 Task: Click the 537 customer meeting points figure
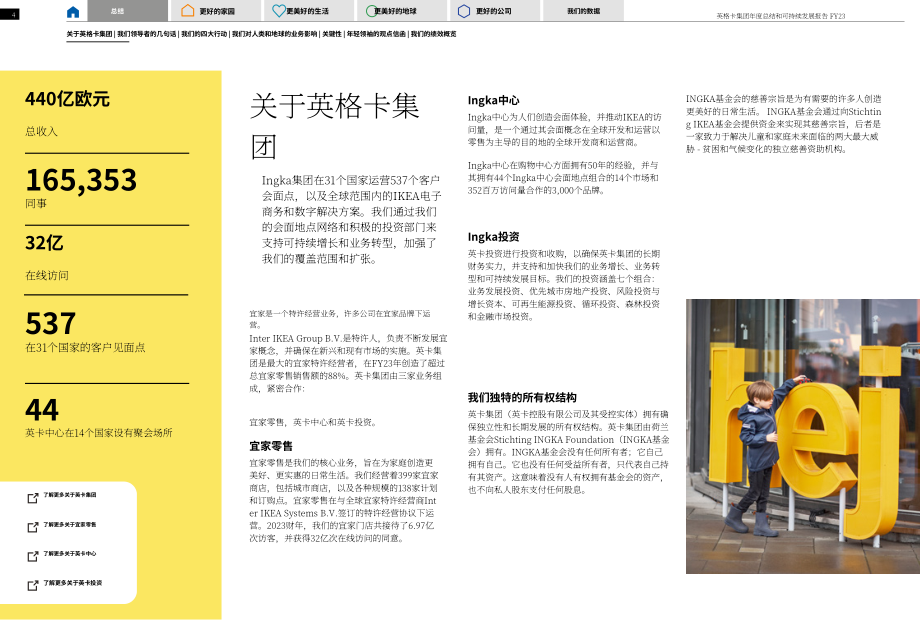click(50, 323)
